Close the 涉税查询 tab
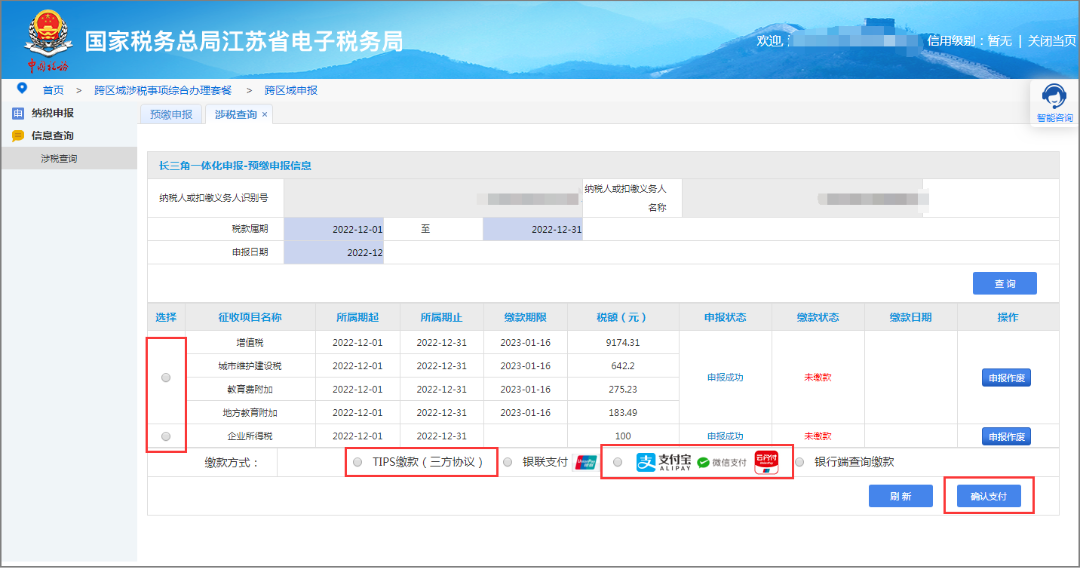This screenshot has height=568, width=1080. pyautogui.click(x=264, y=114)
